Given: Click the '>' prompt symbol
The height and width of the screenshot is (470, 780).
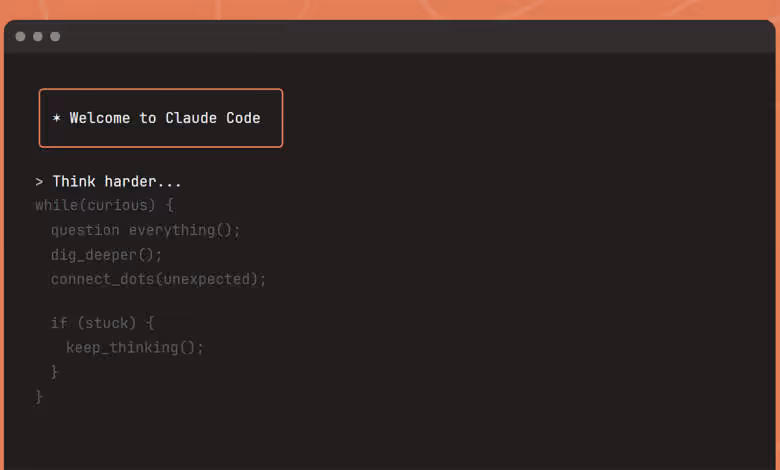Looking at the screenshot, I should (x=39, y=182).
